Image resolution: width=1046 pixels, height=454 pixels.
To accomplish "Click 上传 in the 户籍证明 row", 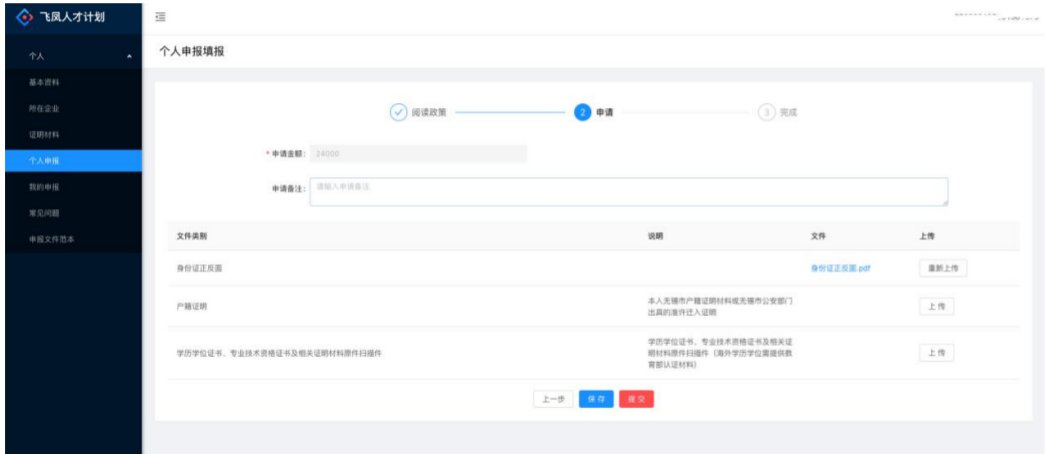I will coord(936,307).
